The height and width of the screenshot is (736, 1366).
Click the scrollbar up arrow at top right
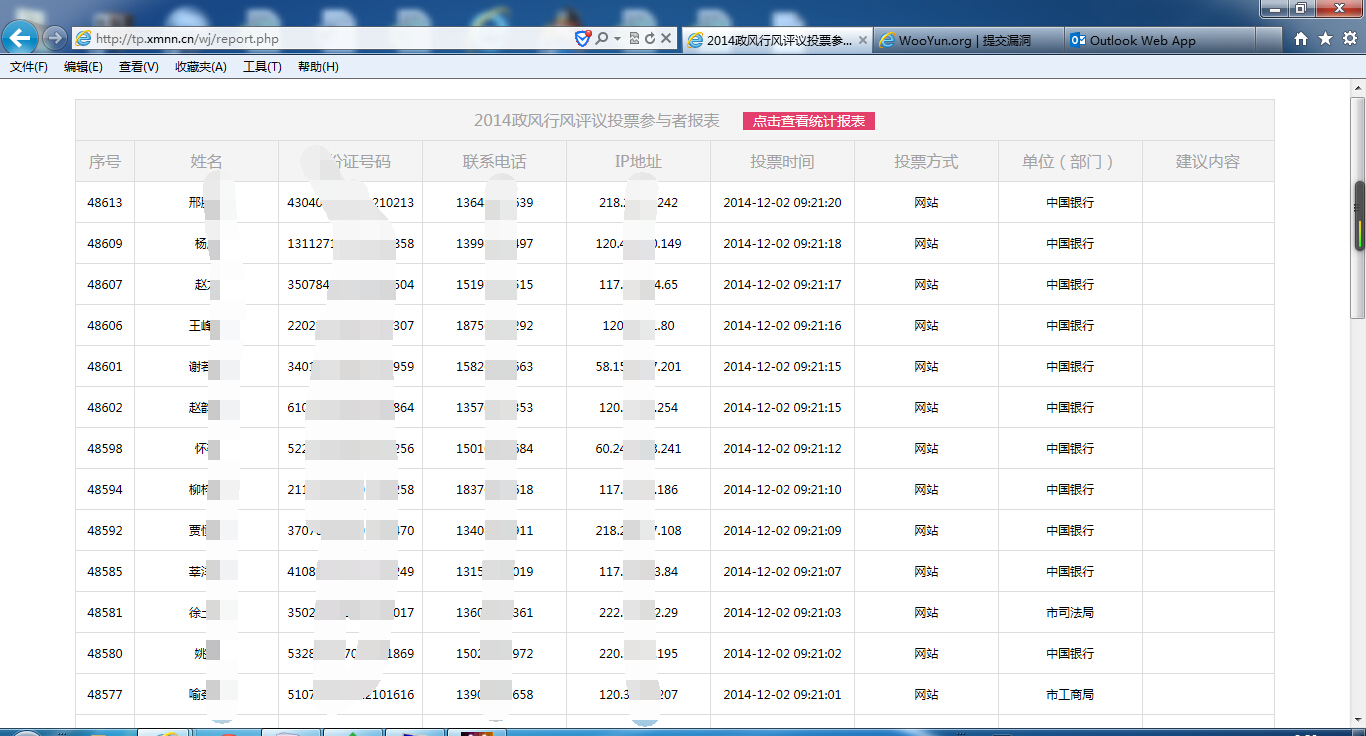pyautogui.click(x=1358, y=88)
